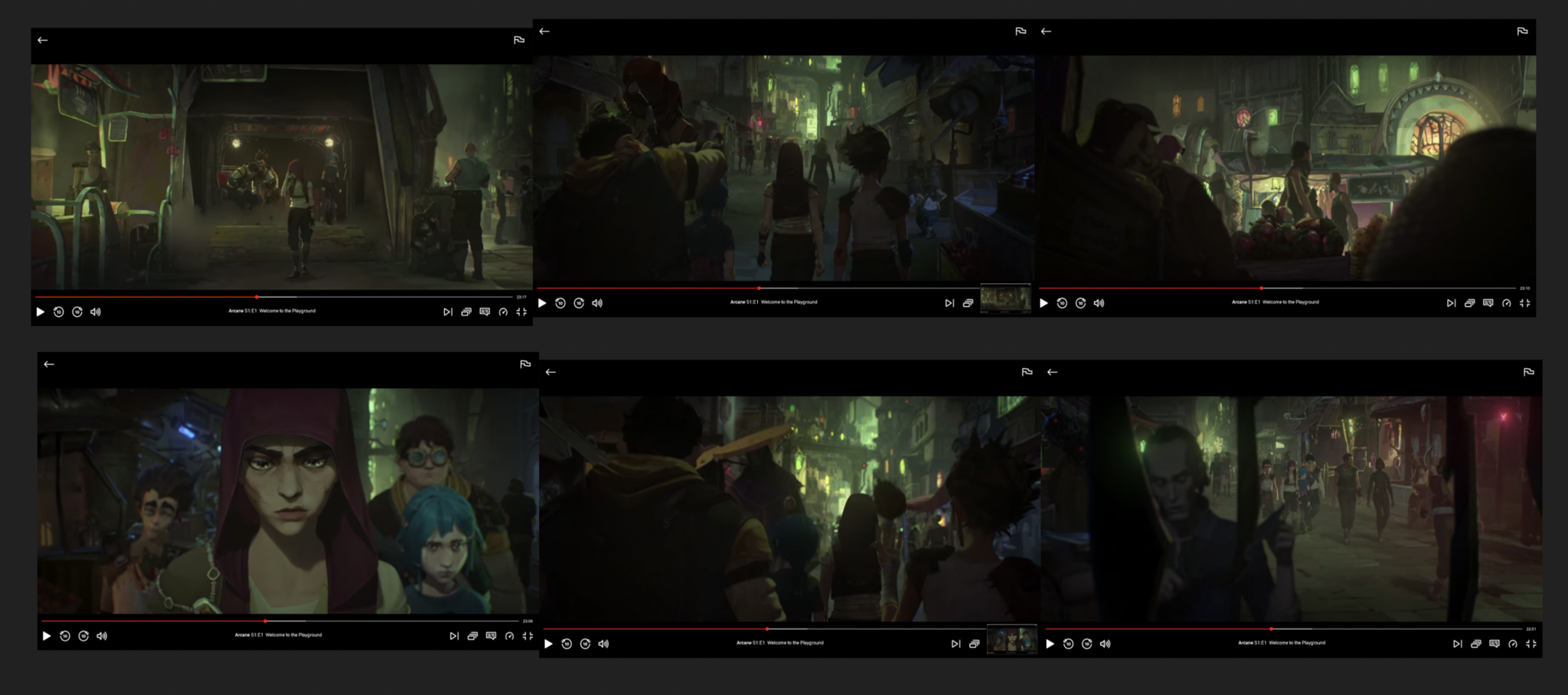Rewind 10 seconds in pale man street scene player
Screen dimensions: 1568x695
pos(1068,644)
